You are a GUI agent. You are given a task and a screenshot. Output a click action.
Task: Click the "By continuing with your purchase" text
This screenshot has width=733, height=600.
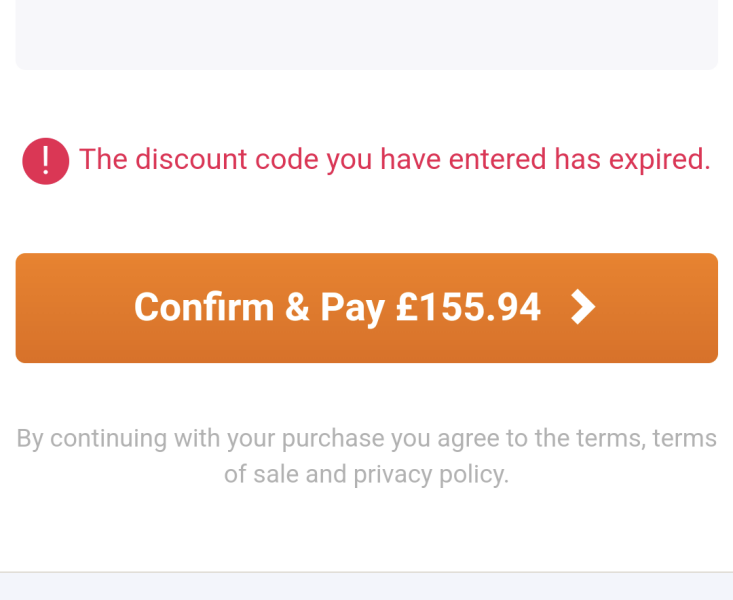point(200,439)
